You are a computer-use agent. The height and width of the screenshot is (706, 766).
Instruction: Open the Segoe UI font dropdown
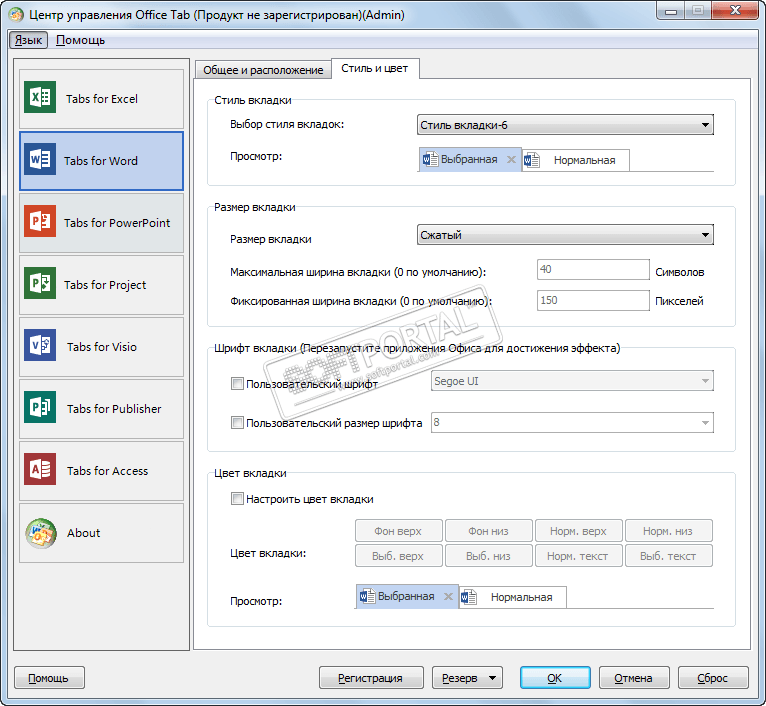pyautogui.click(x=572, y=381)
